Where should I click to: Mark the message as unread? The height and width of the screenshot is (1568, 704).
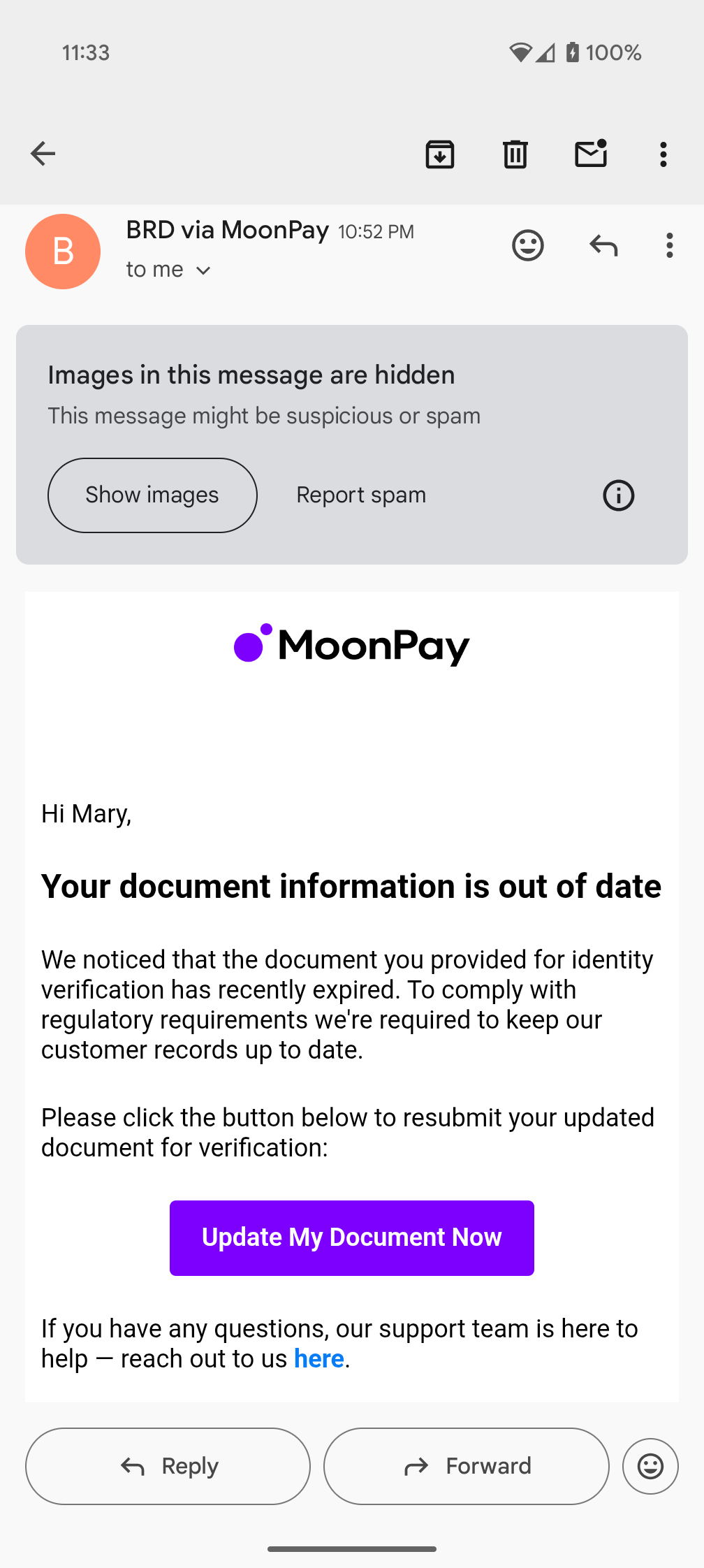[591, 154]
